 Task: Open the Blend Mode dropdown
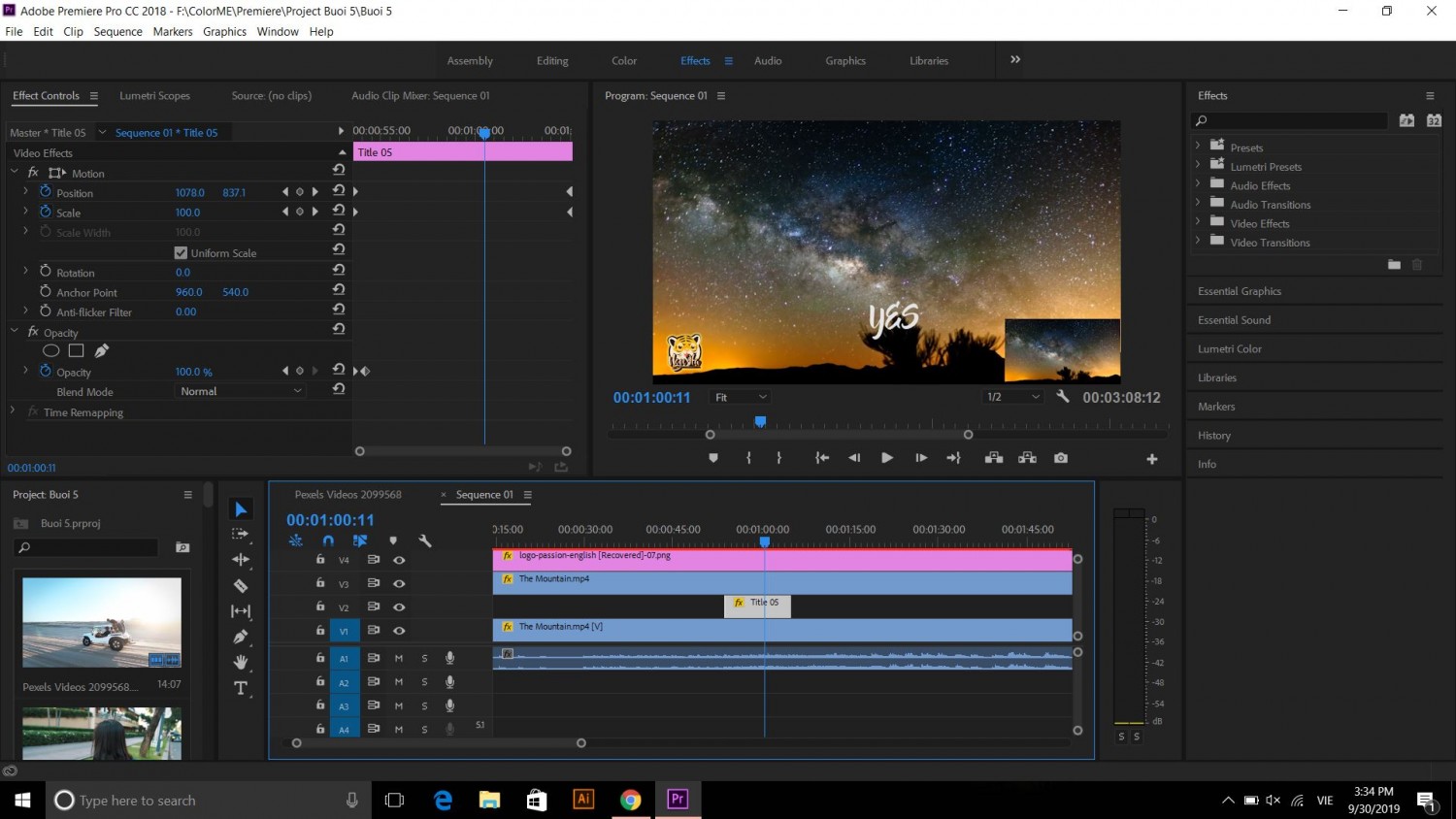[x=241, y=391]
